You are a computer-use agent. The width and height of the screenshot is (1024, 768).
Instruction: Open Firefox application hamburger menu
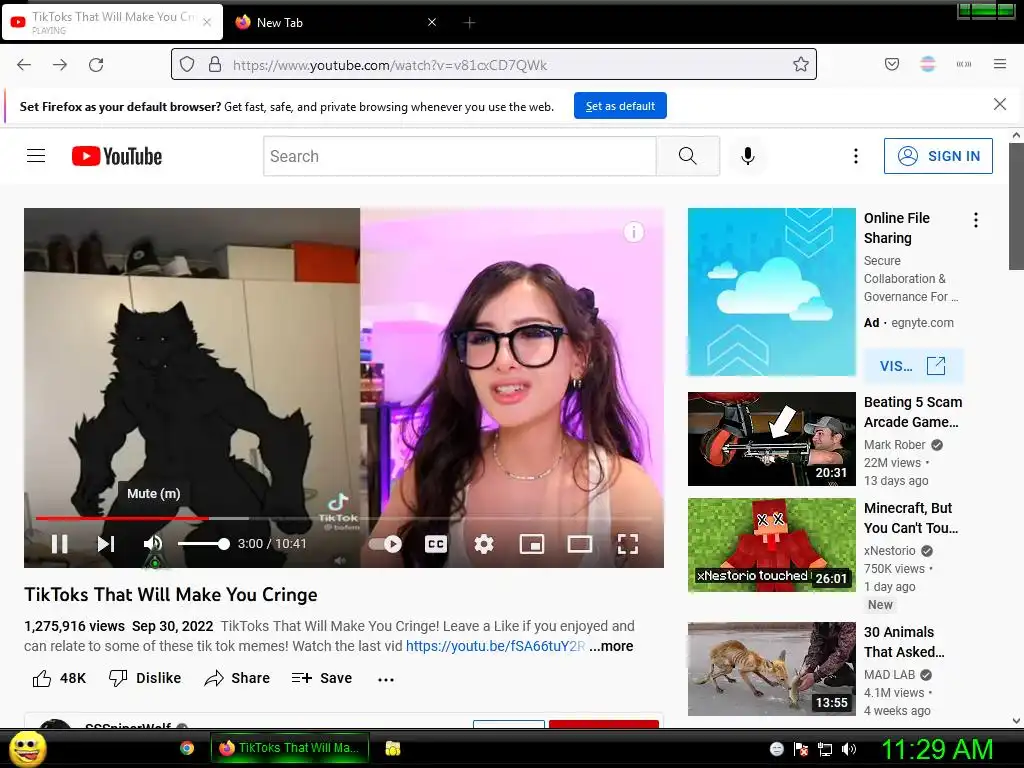pyautogui.click(x=1000, y=64)
